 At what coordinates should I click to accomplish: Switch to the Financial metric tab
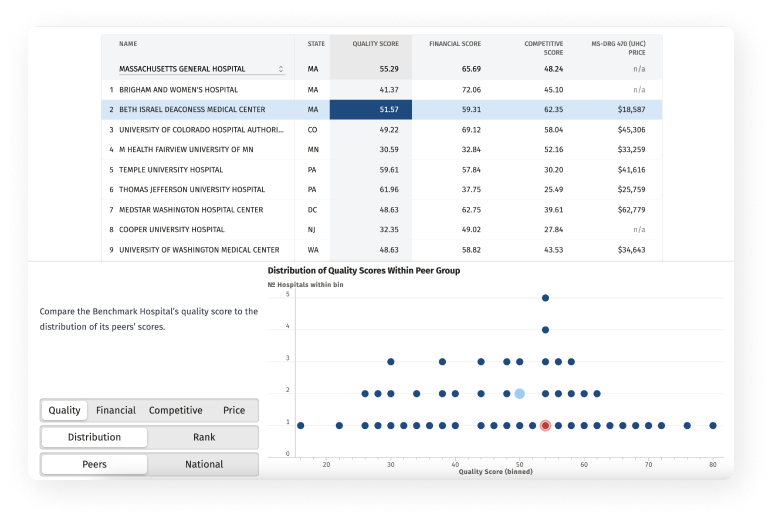[116, 410]
